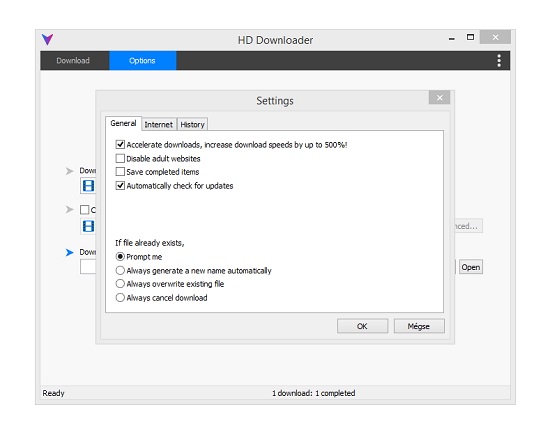The height and width of the screenshot is (430, 550).
Task: Click the Settings dialog title
Action: (275, 101)
